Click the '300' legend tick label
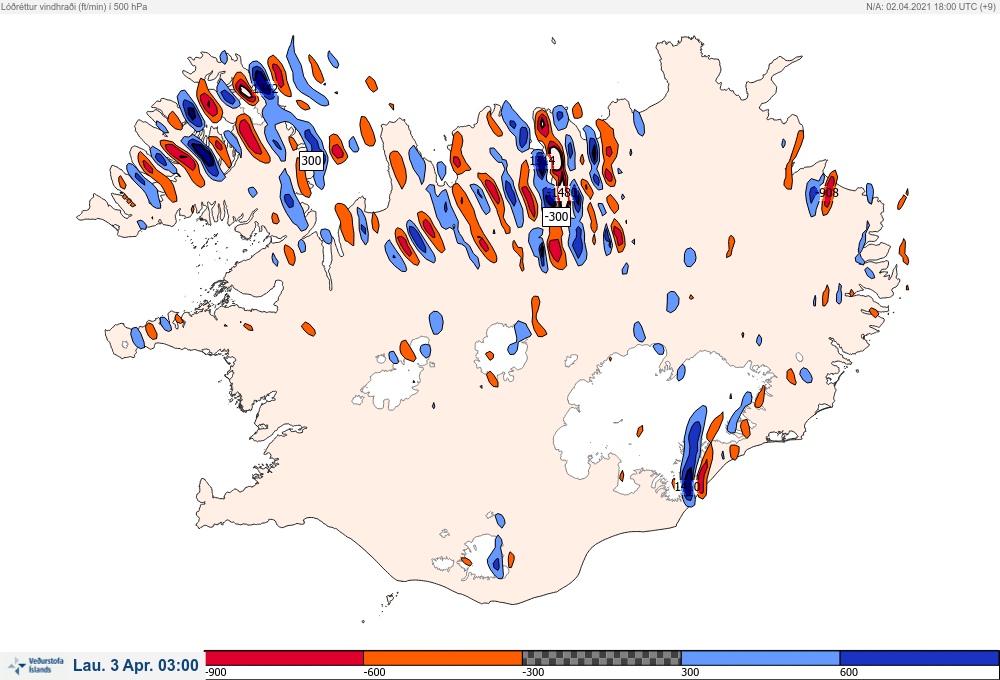 [690, 672]
